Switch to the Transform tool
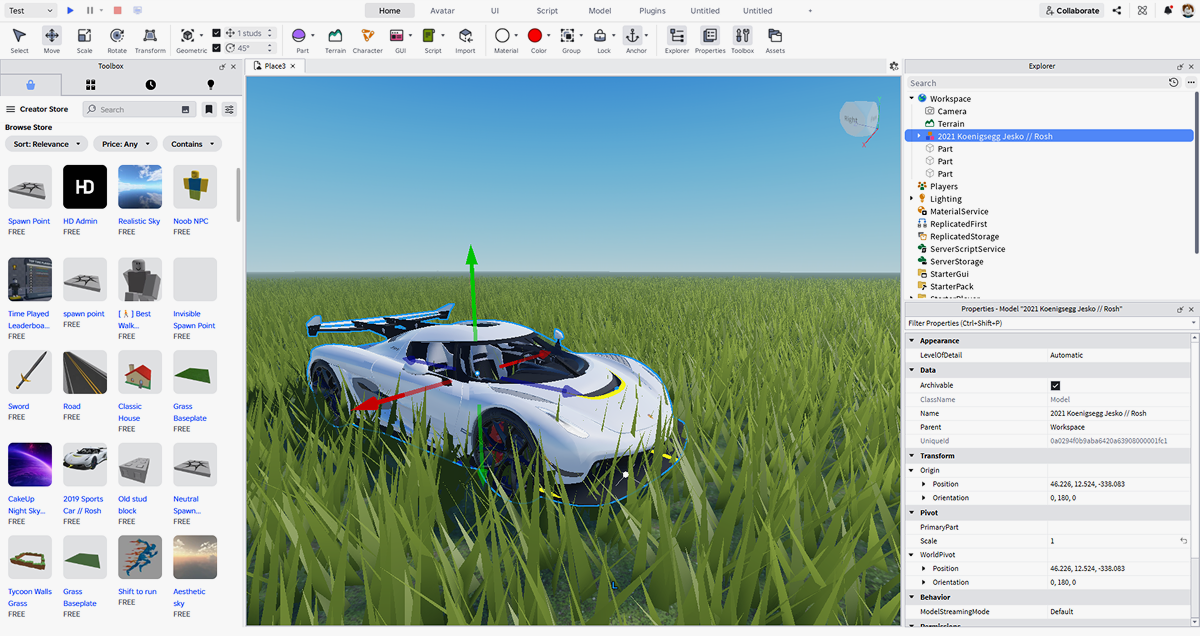The width and height of the screenshot is (1200, 636). 150,40
